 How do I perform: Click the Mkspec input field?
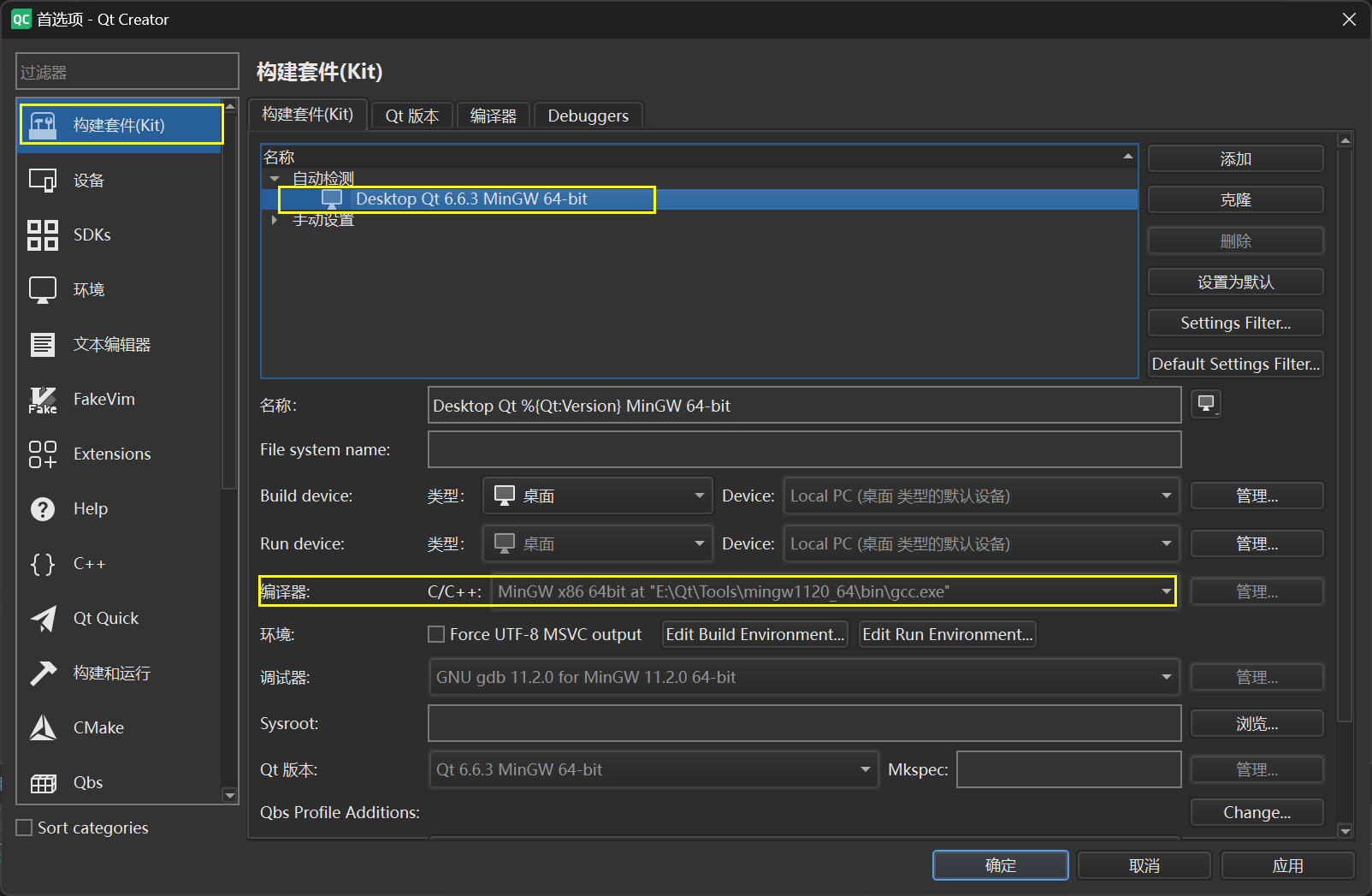(1069, 769)
